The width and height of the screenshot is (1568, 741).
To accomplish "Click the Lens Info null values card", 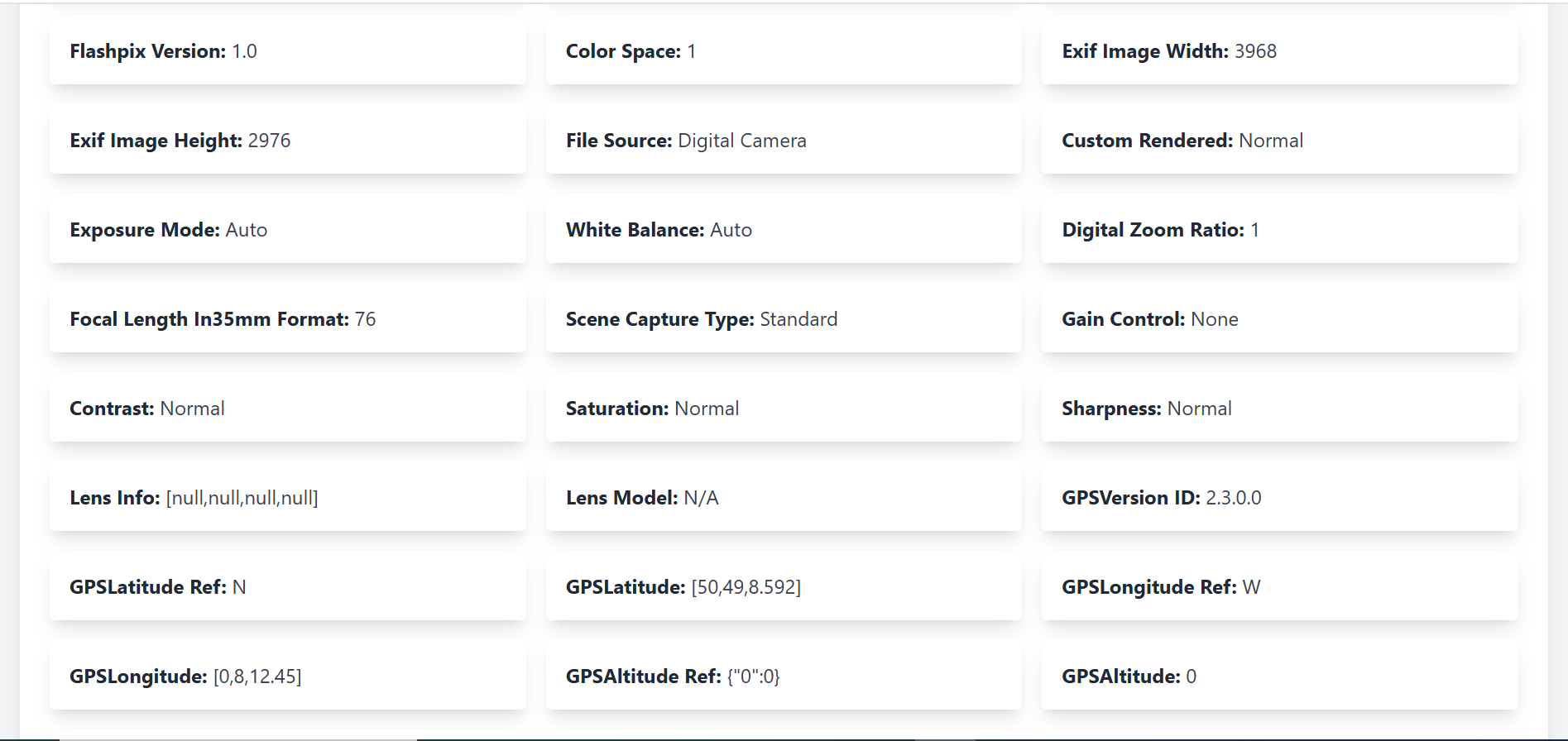I will (287, 498).
